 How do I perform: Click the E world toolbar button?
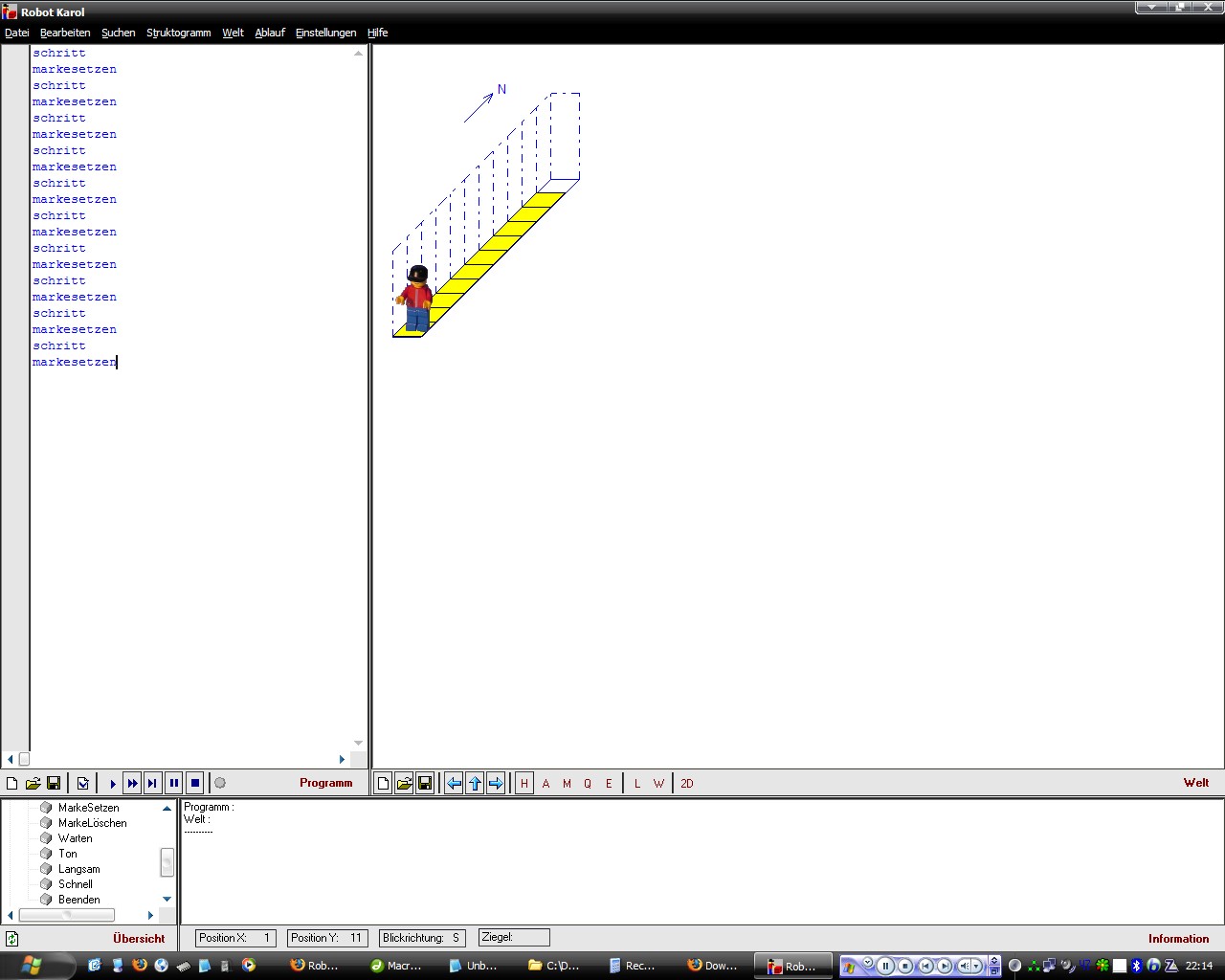click(609, 783)
